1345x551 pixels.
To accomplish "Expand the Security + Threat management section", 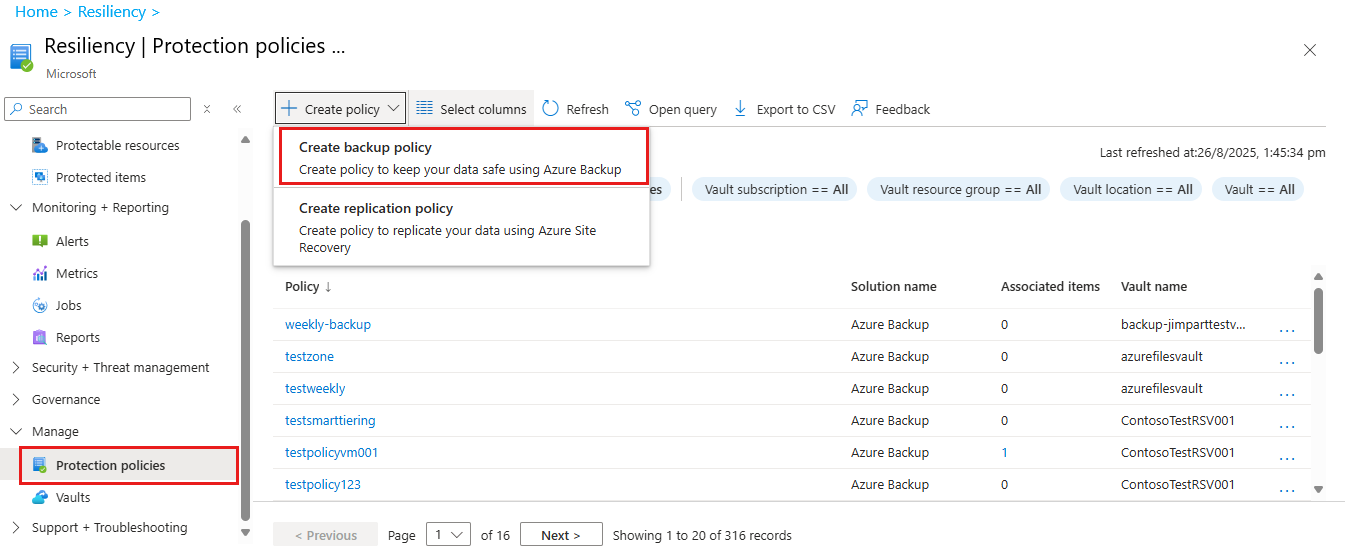I will [15, 367].
